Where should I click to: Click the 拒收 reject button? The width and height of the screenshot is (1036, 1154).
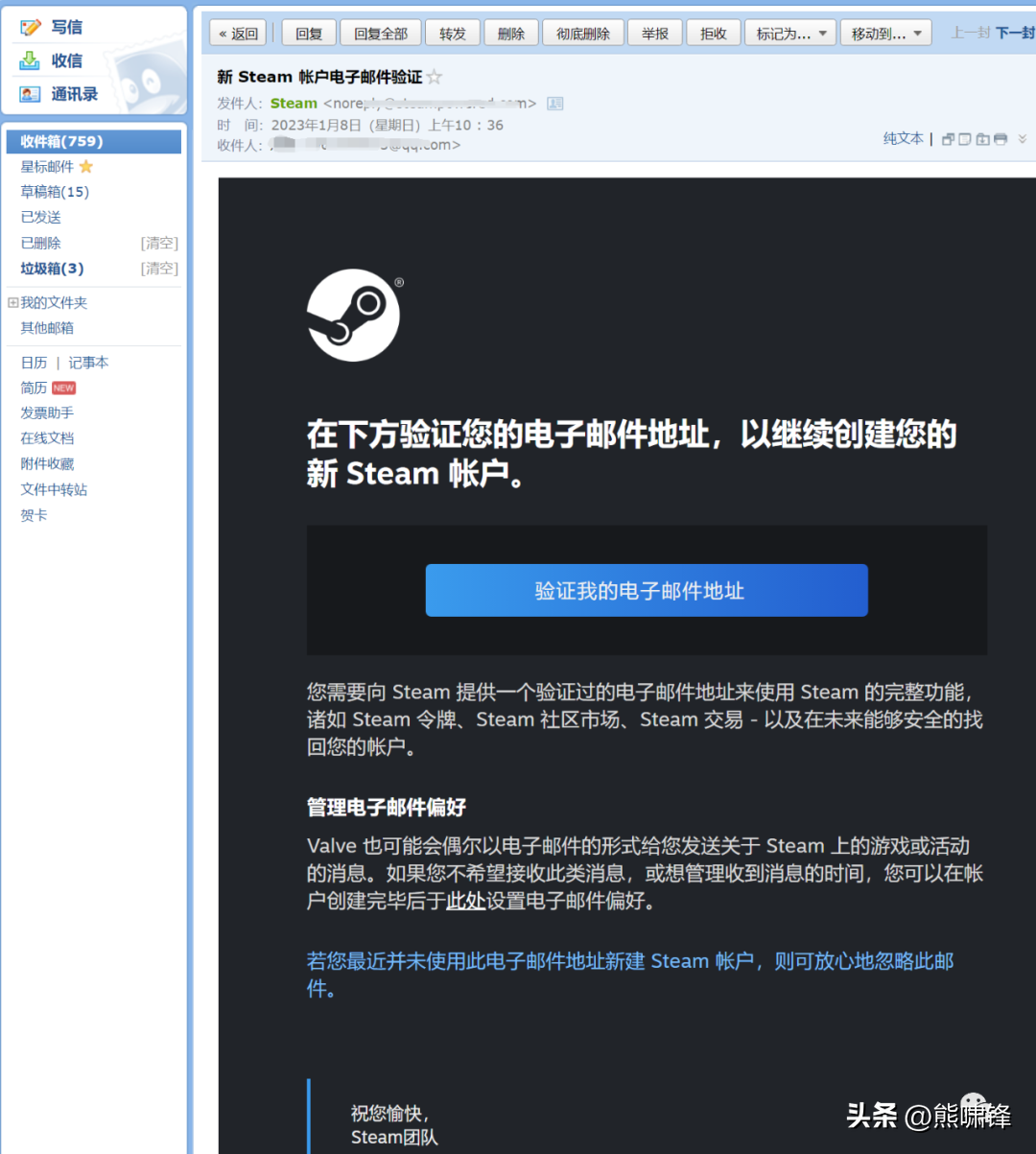tap(714, 34)
